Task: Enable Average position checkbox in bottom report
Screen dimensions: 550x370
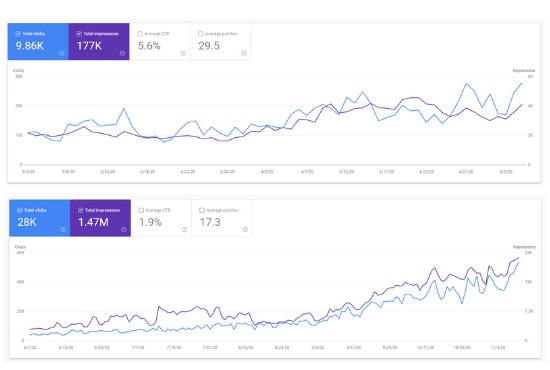Action: coord(202,210)
